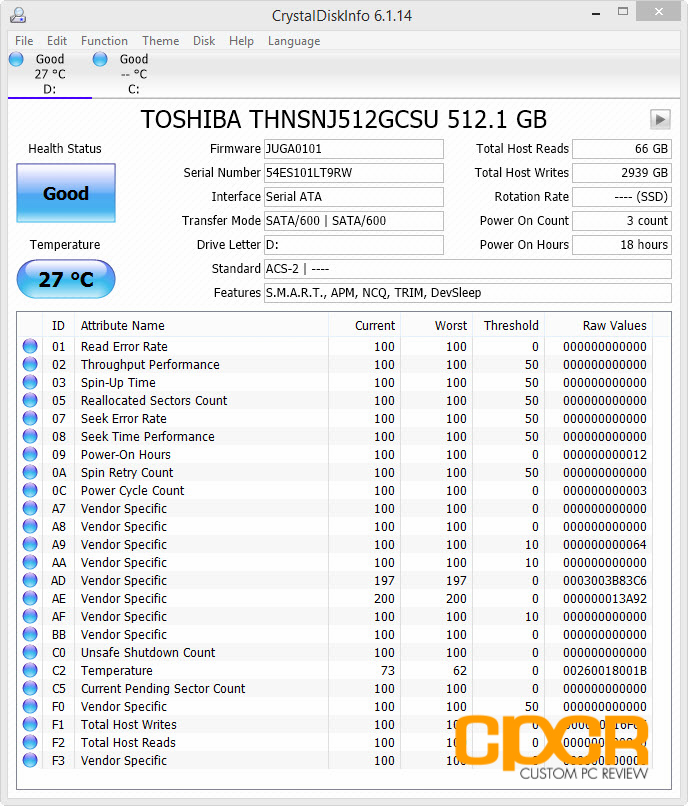Click the Transfer Mode field SATA/600
Image resolution: width=688 pixels, height=806 pixels.
coord(354,221)
